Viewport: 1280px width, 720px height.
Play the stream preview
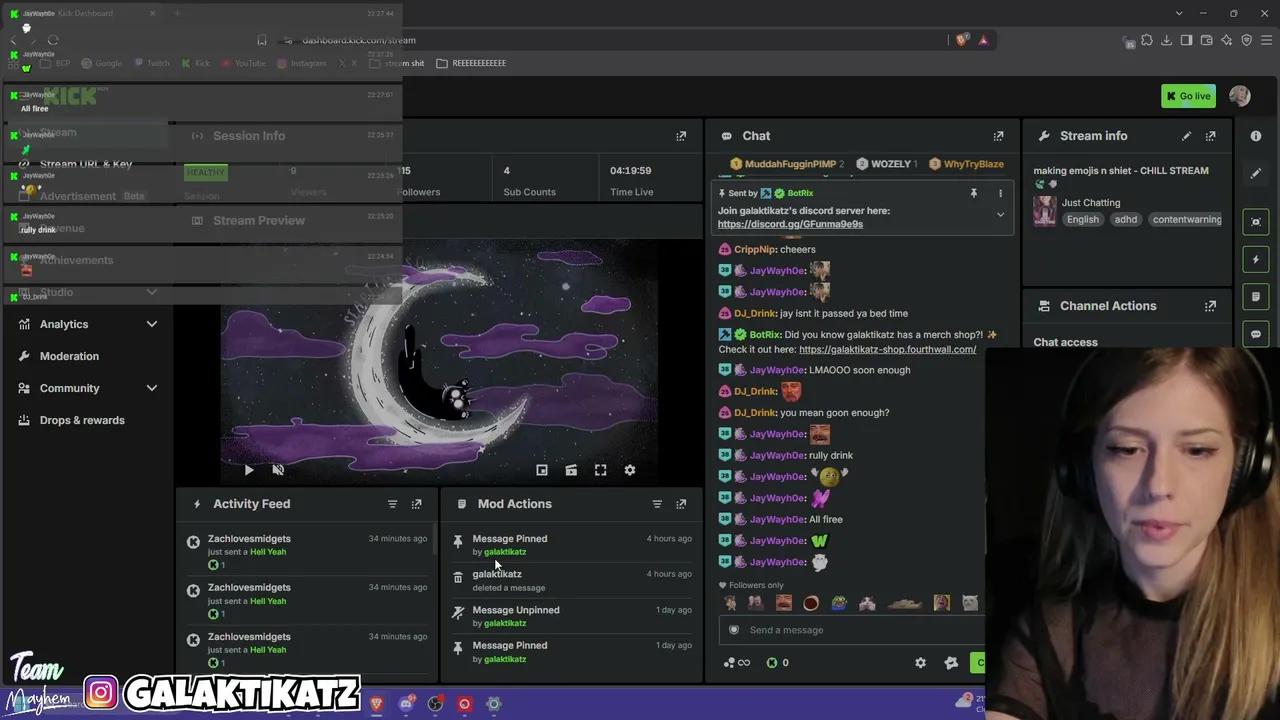[249, 470]
